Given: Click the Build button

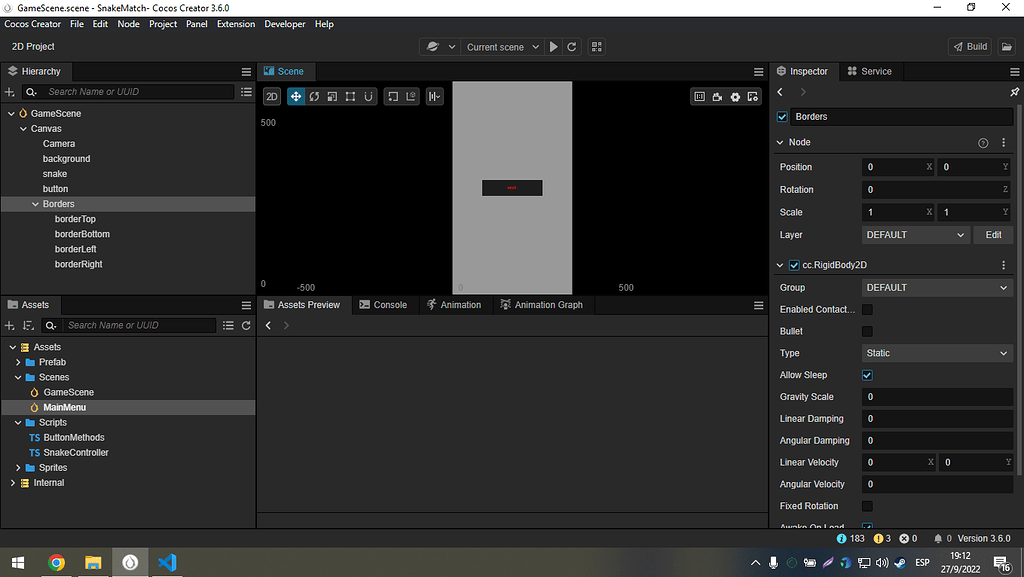Looking at the screenshot, I should [970, 47].
